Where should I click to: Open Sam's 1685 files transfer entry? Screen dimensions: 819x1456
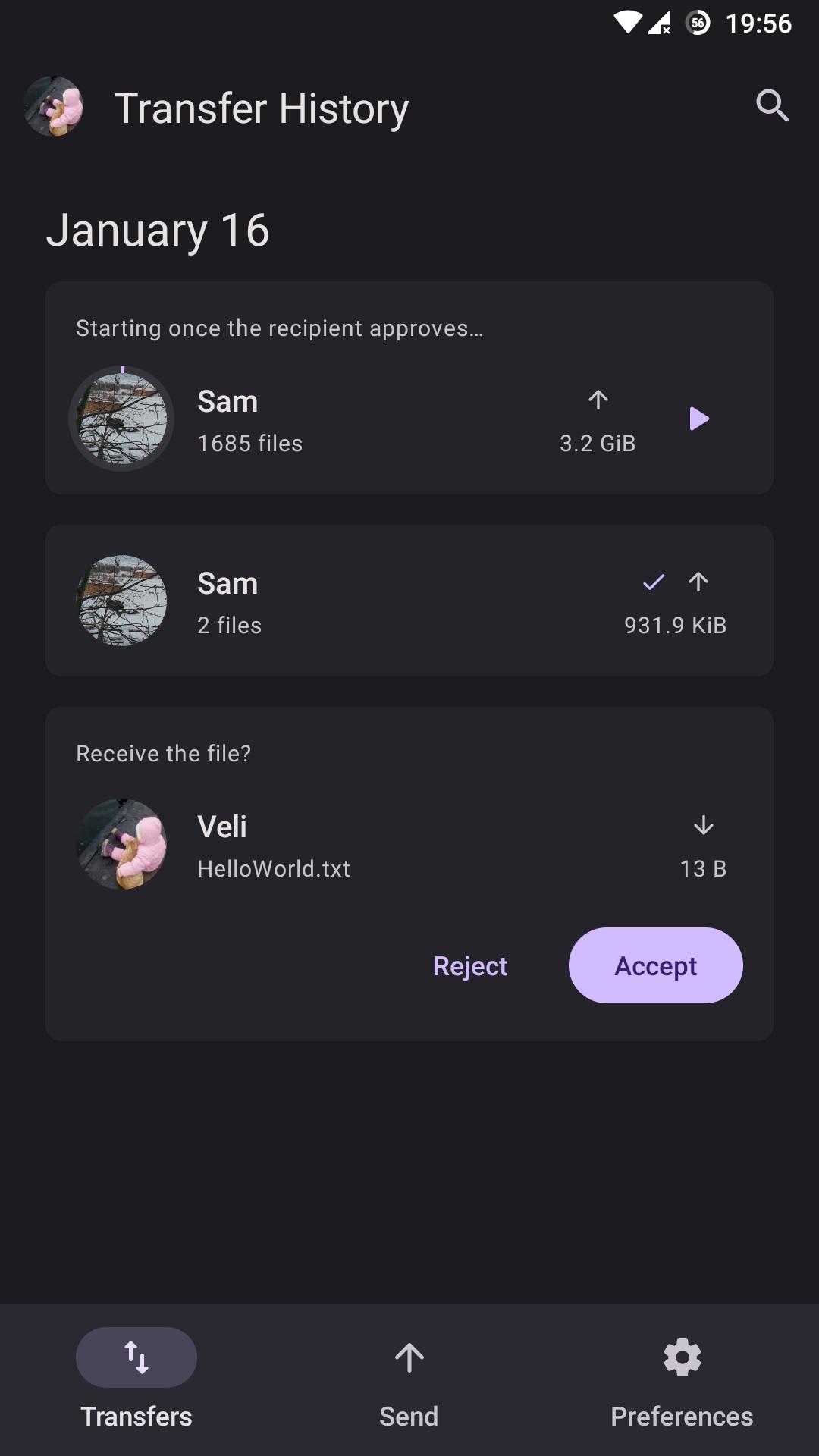(409, 388)
